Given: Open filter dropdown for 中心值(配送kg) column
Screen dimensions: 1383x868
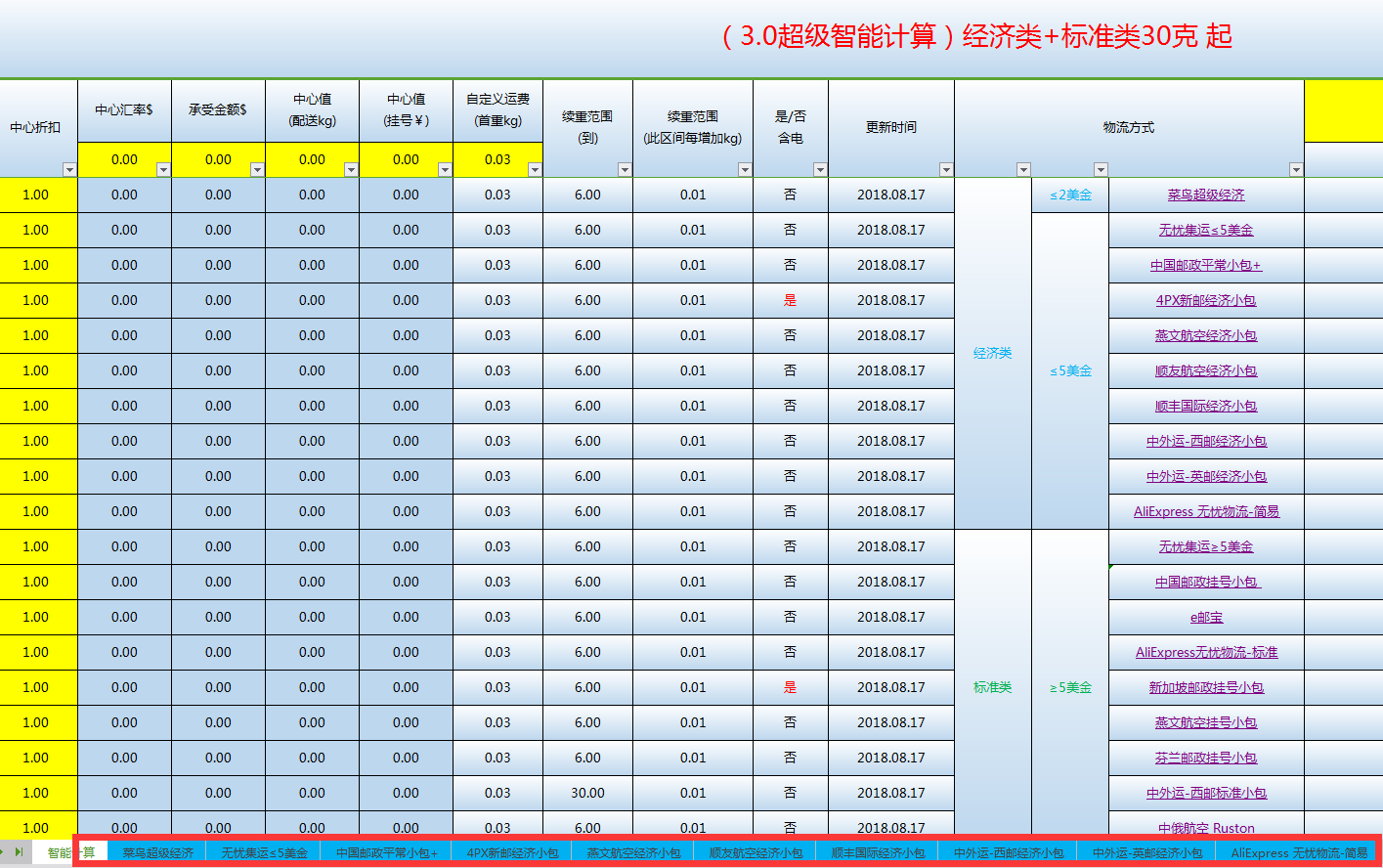Looking at the screenshot, I should point(351,170).
